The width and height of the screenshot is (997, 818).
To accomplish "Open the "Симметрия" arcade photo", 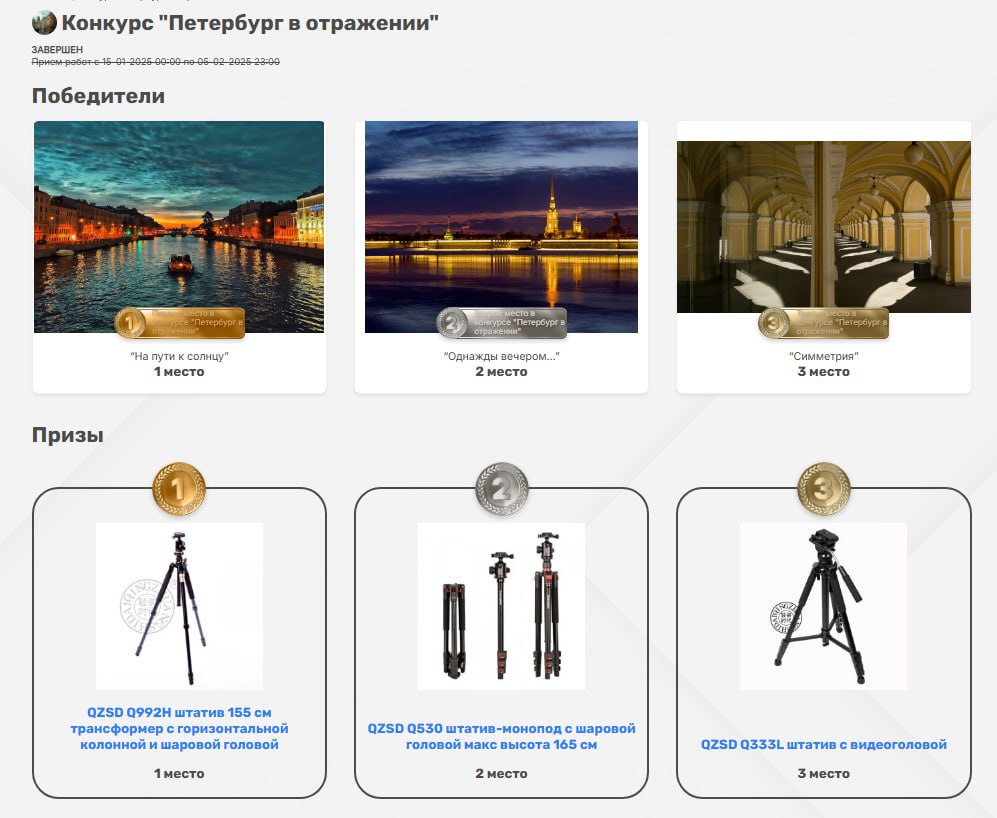I will pyautogui.click(x=823, y=226).
